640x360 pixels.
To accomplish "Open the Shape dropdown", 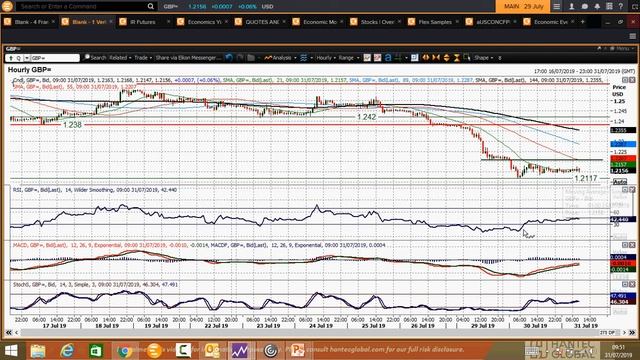I will tap(484, 58).
